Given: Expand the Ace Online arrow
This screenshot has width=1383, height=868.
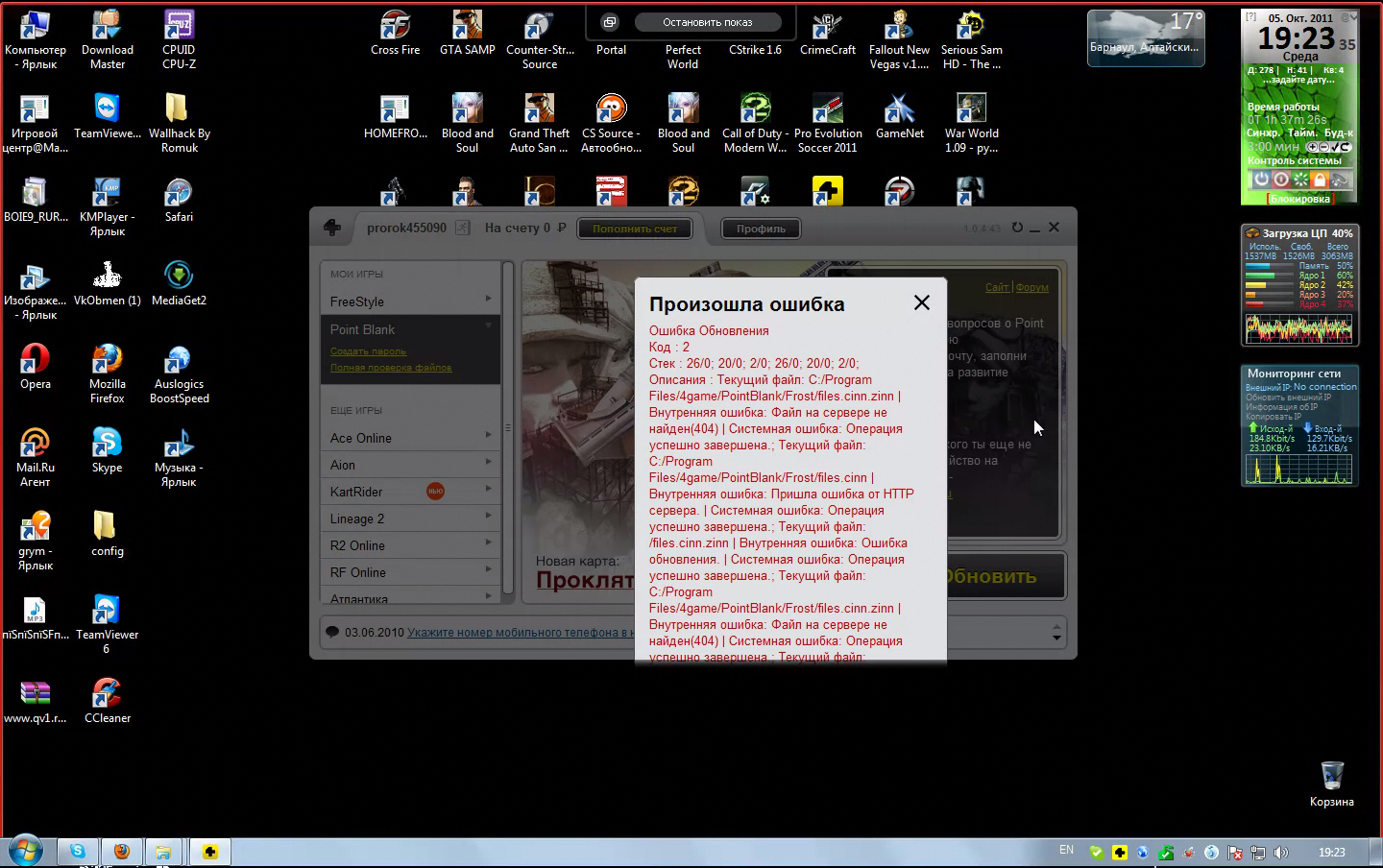Looking at the screenshot, I should [489, 435].
